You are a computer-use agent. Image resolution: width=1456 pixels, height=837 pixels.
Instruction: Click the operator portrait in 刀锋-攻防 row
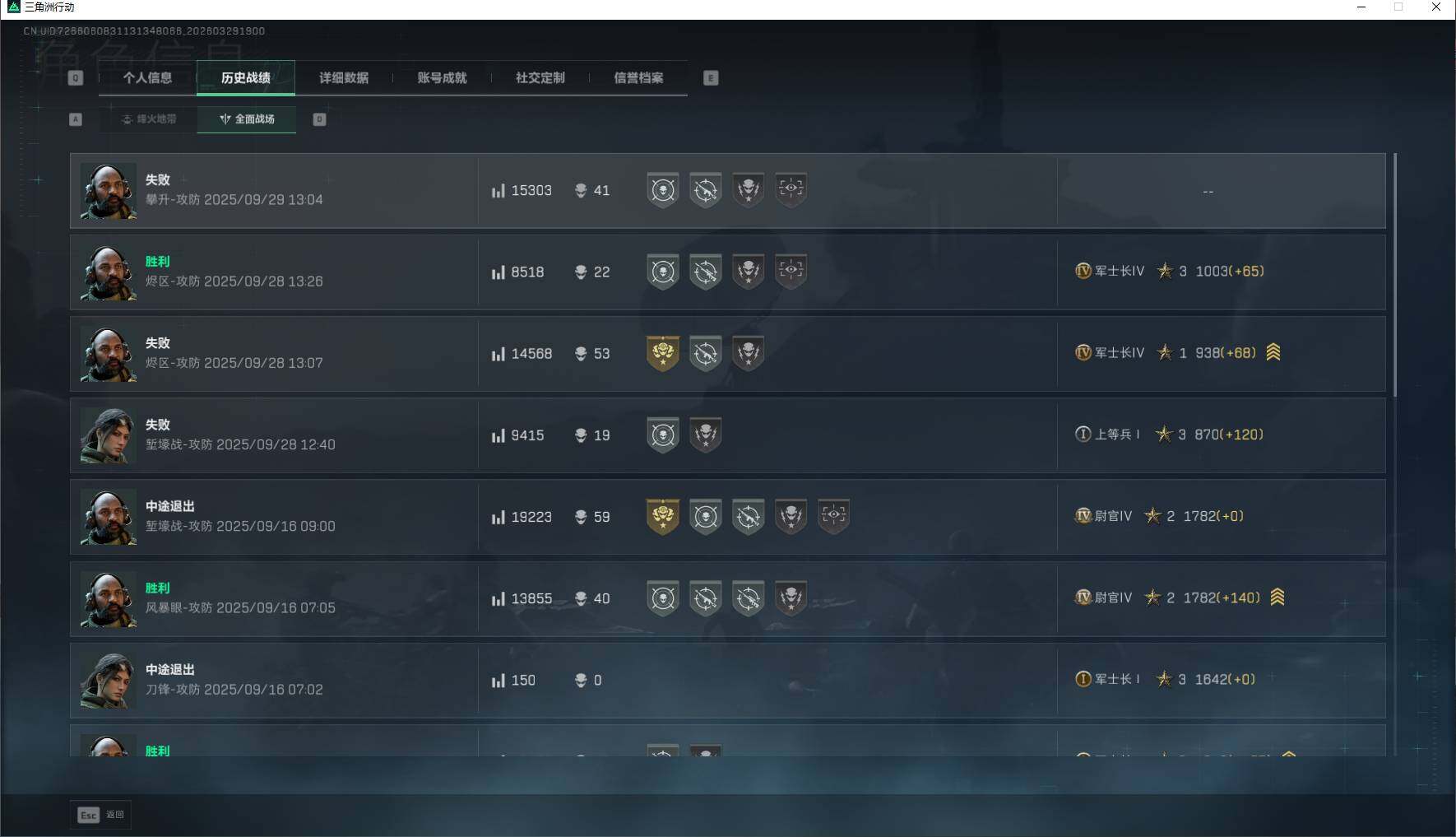pyautogui.click(x=109, y=681)
